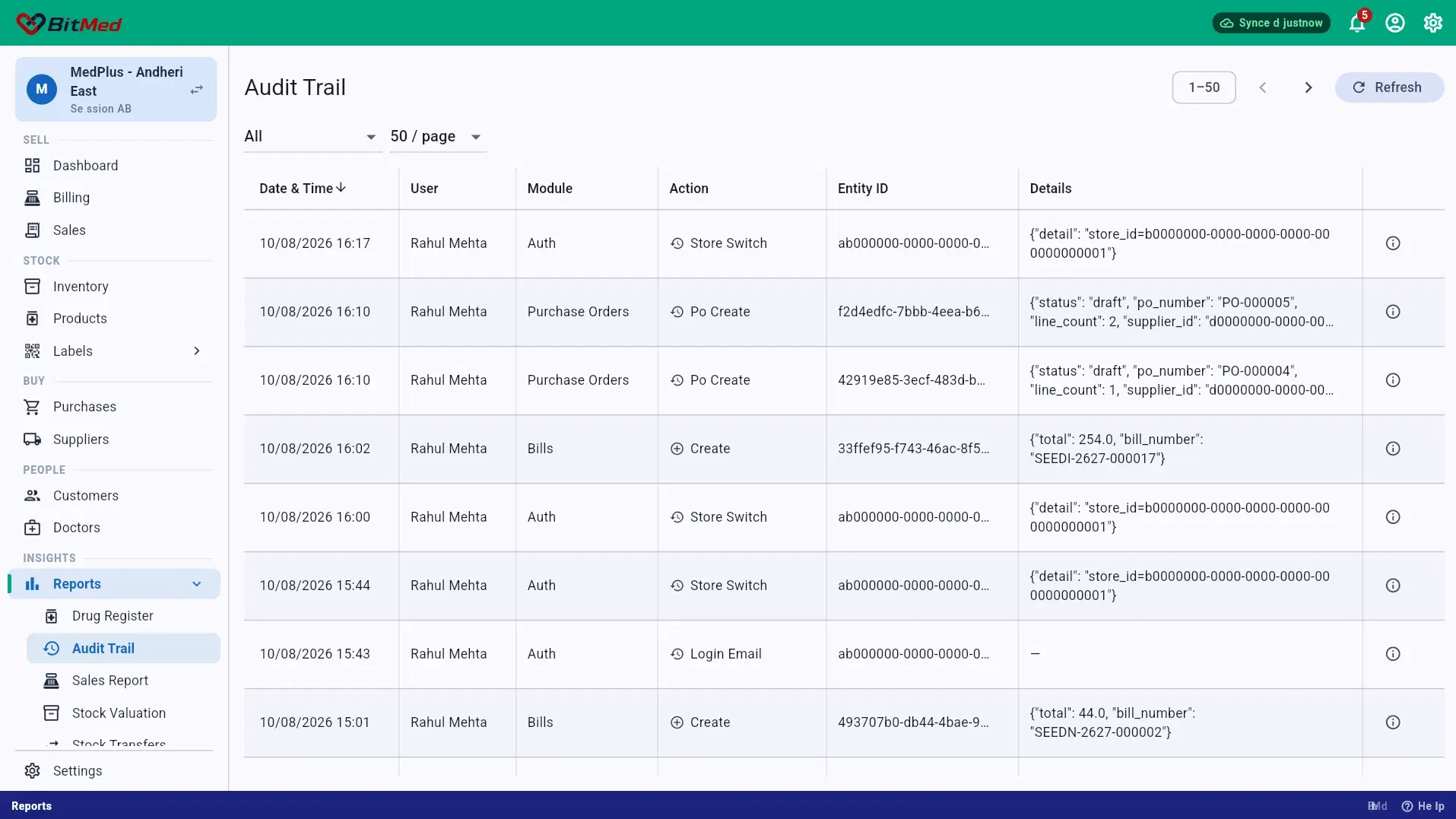Expand the Labels submenu chevron
Viewport: 1456px width, 819px height.
coord(197,351)
